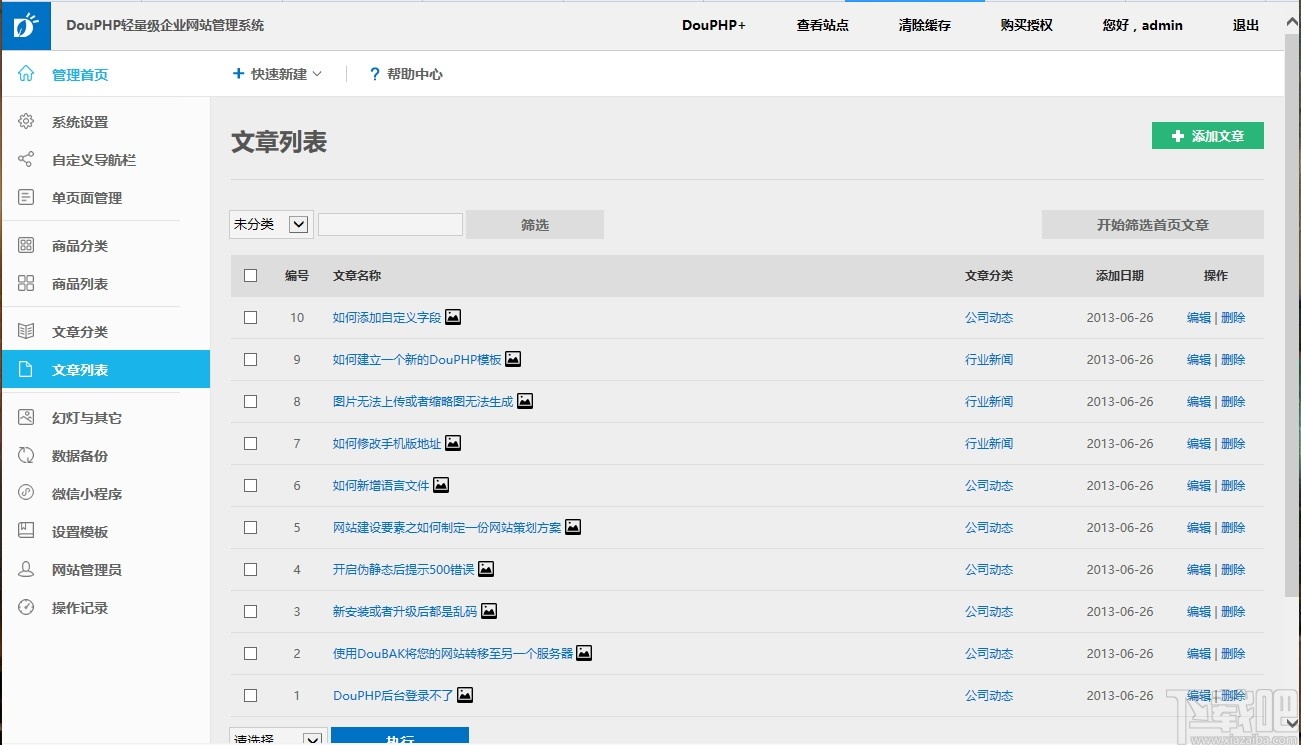Screen dimensions: 1301x745
Task: Open article 新安装或者升级后都是乱码
Action: pos(405,611)
